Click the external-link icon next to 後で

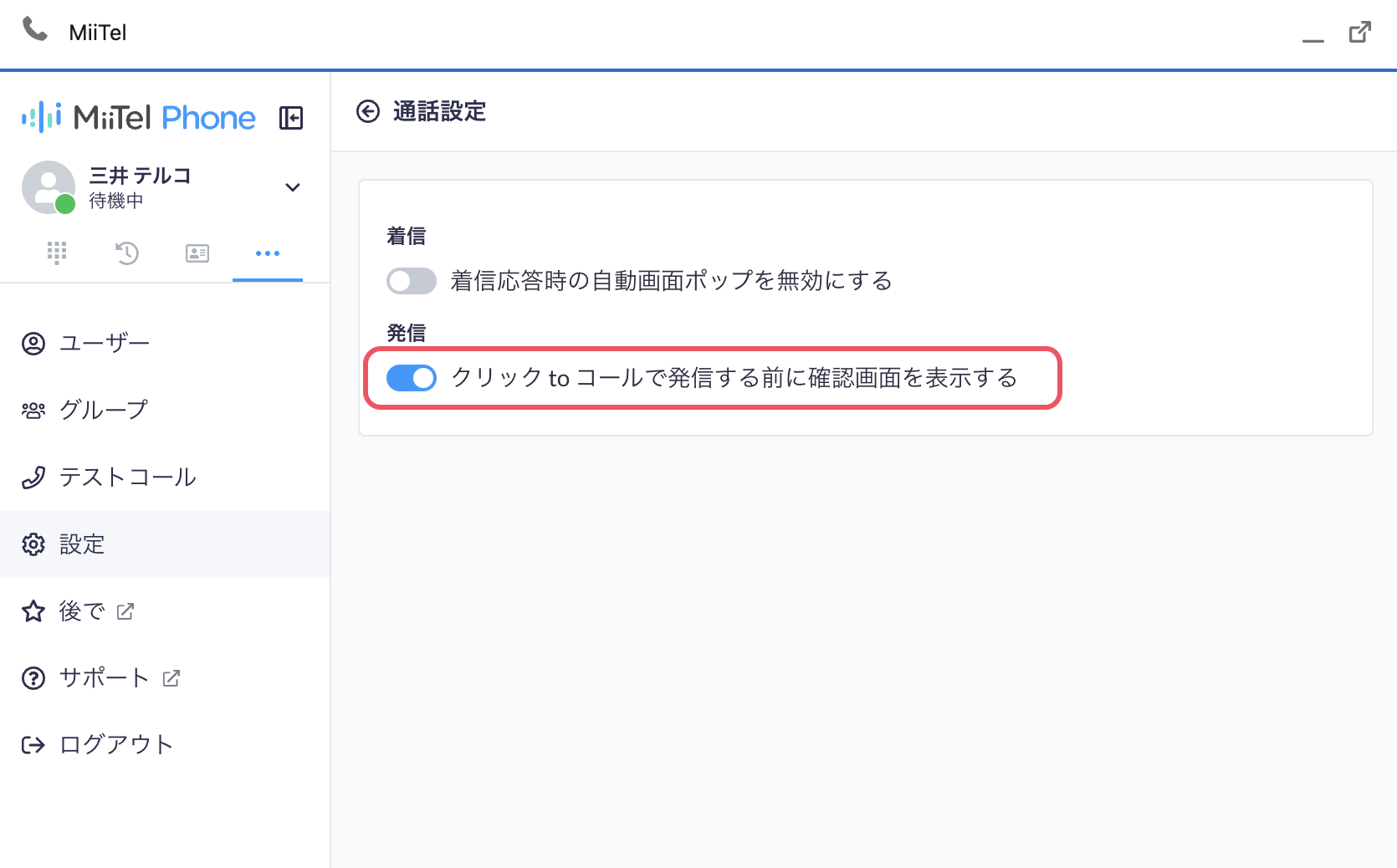click(x=125, y=611)
